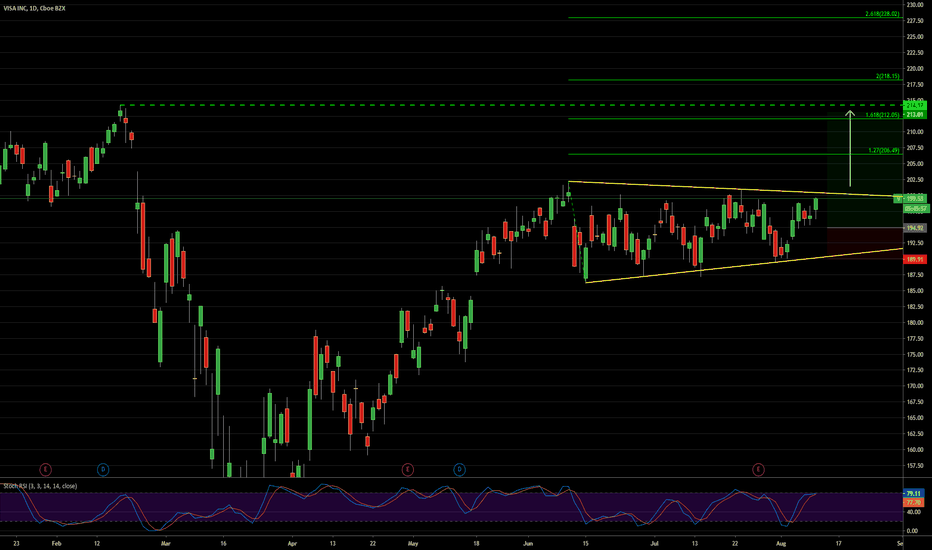Select the dashed green horizontal resistance line
The width and height of the screenshot is (932, 550).
[511, 105]
